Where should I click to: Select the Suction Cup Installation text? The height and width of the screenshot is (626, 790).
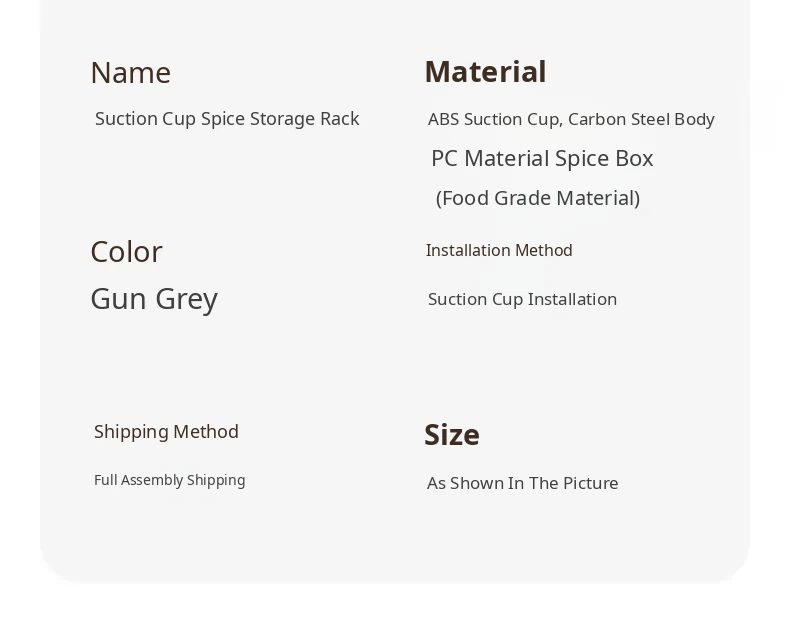[x=522, y=299]
